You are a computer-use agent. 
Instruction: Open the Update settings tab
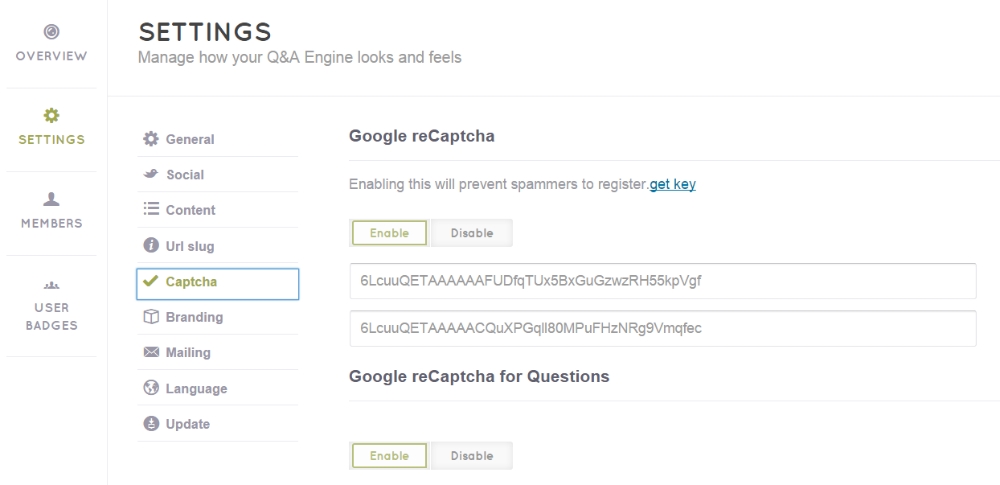(188, 424)
